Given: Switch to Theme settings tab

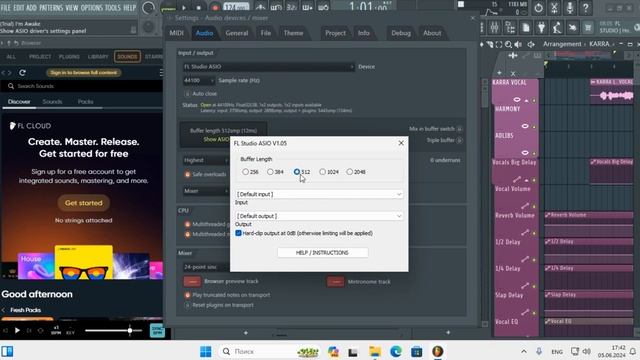Looking at the screenshot, I should pos(293,33).
